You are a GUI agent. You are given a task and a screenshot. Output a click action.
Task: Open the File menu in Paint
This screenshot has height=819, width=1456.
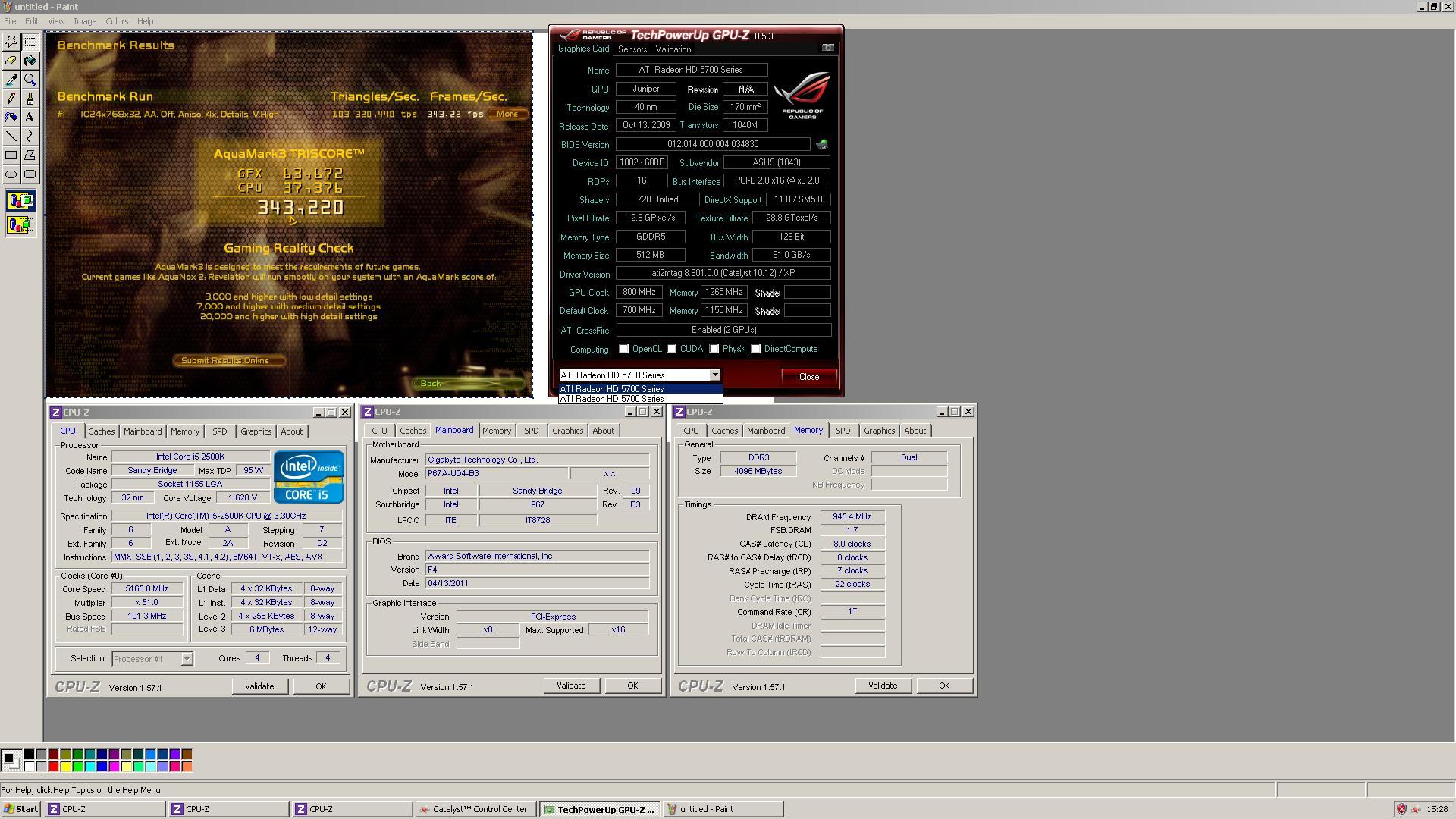pyautogui.click(x=10, y=21)
